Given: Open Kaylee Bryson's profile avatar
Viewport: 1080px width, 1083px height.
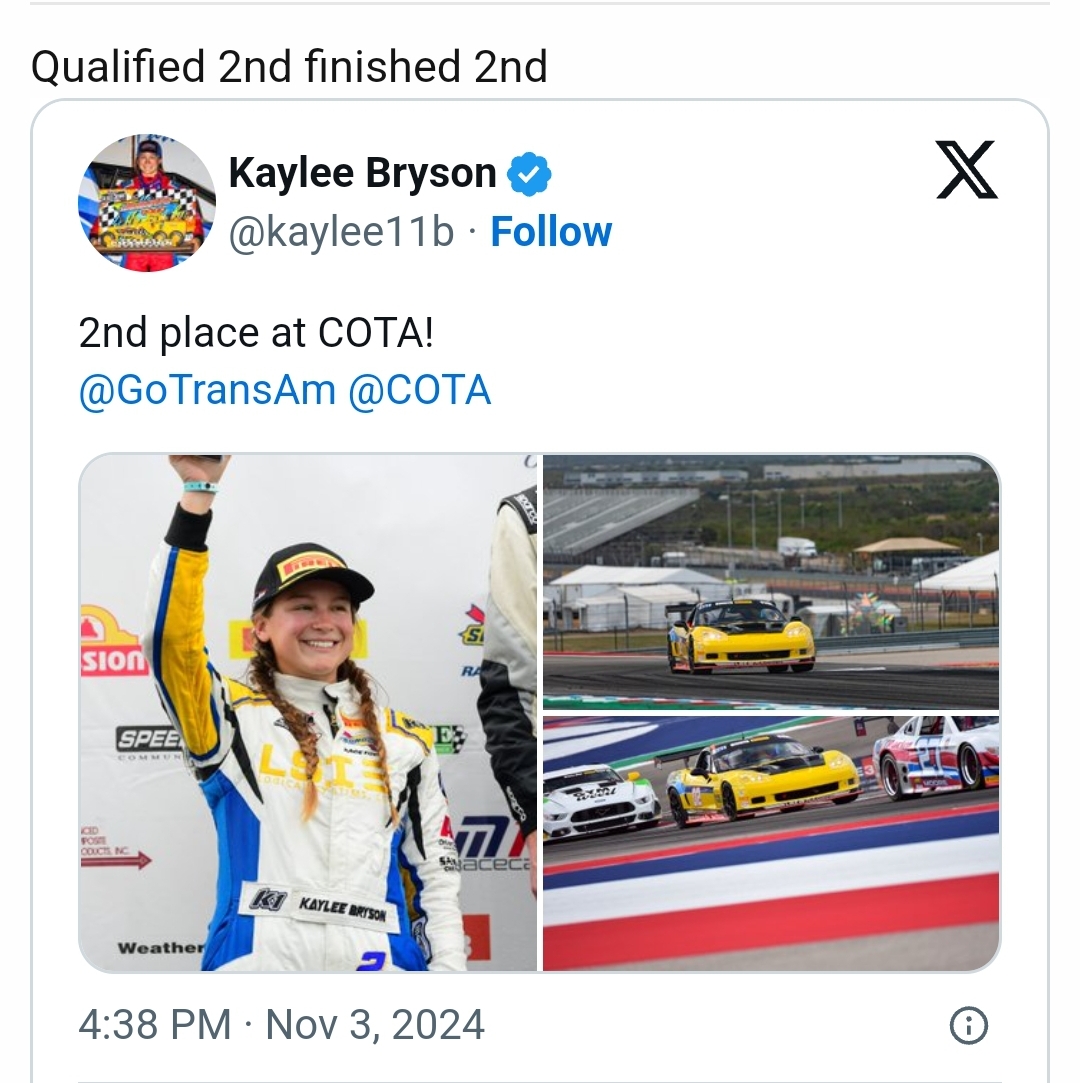Looking at the screenshot, I should pyautogui.click(x=147, y=203).
